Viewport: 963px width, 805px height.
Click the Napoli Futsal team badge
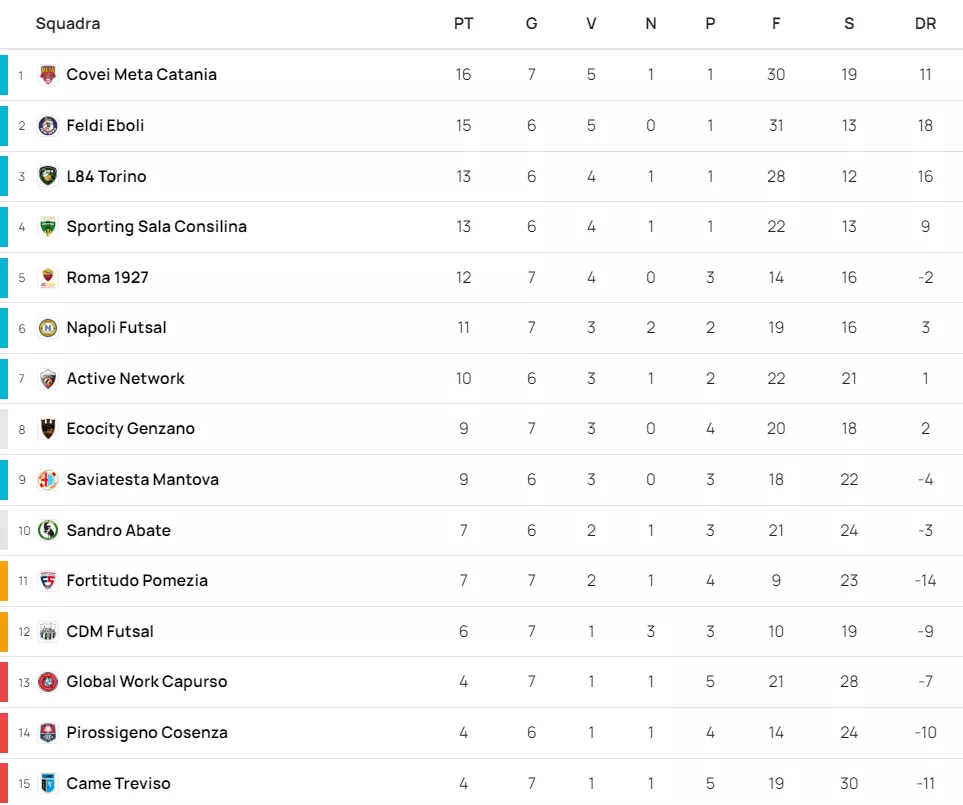pyautogui.click(x=48, y=328)
